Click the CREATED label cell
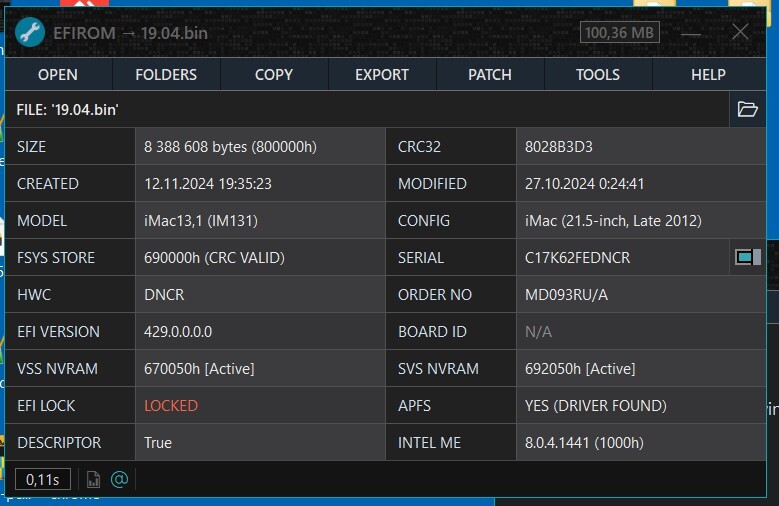 [70, 183]
